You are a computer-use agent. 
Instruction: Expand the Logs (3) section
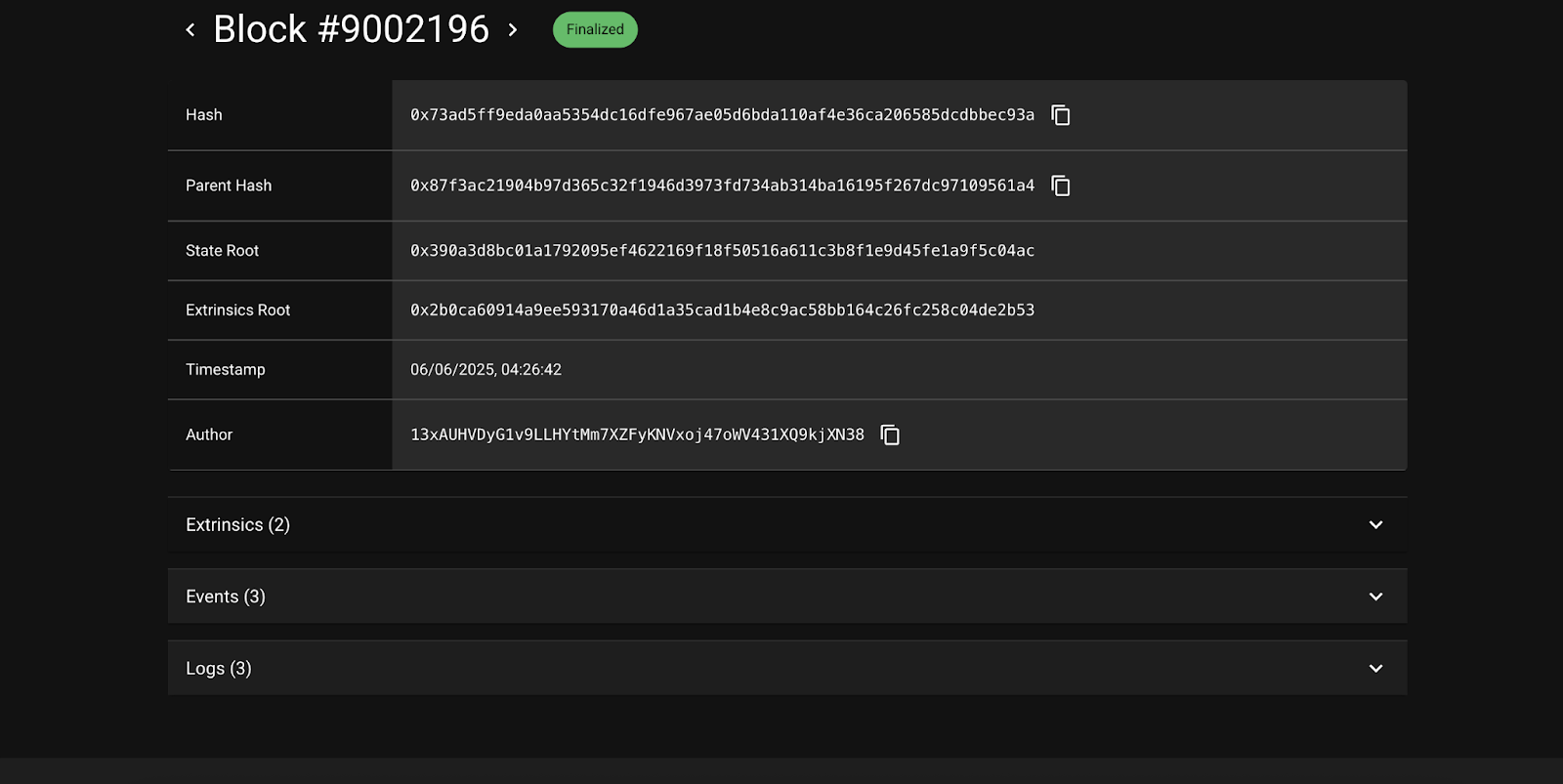tap(787, 668)
